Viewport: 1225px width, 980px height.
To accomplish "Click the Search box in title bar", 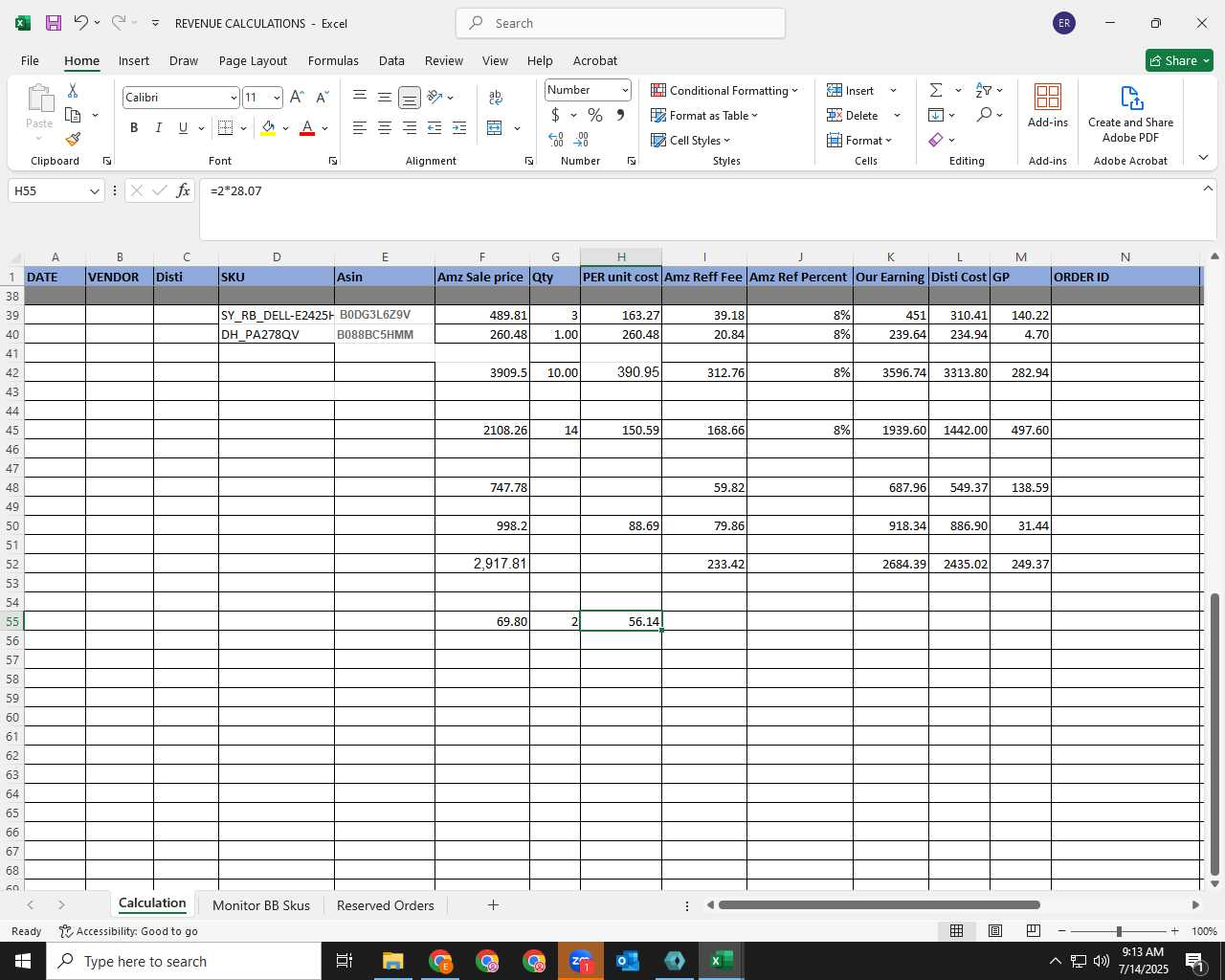I will (x=621, y=23).
